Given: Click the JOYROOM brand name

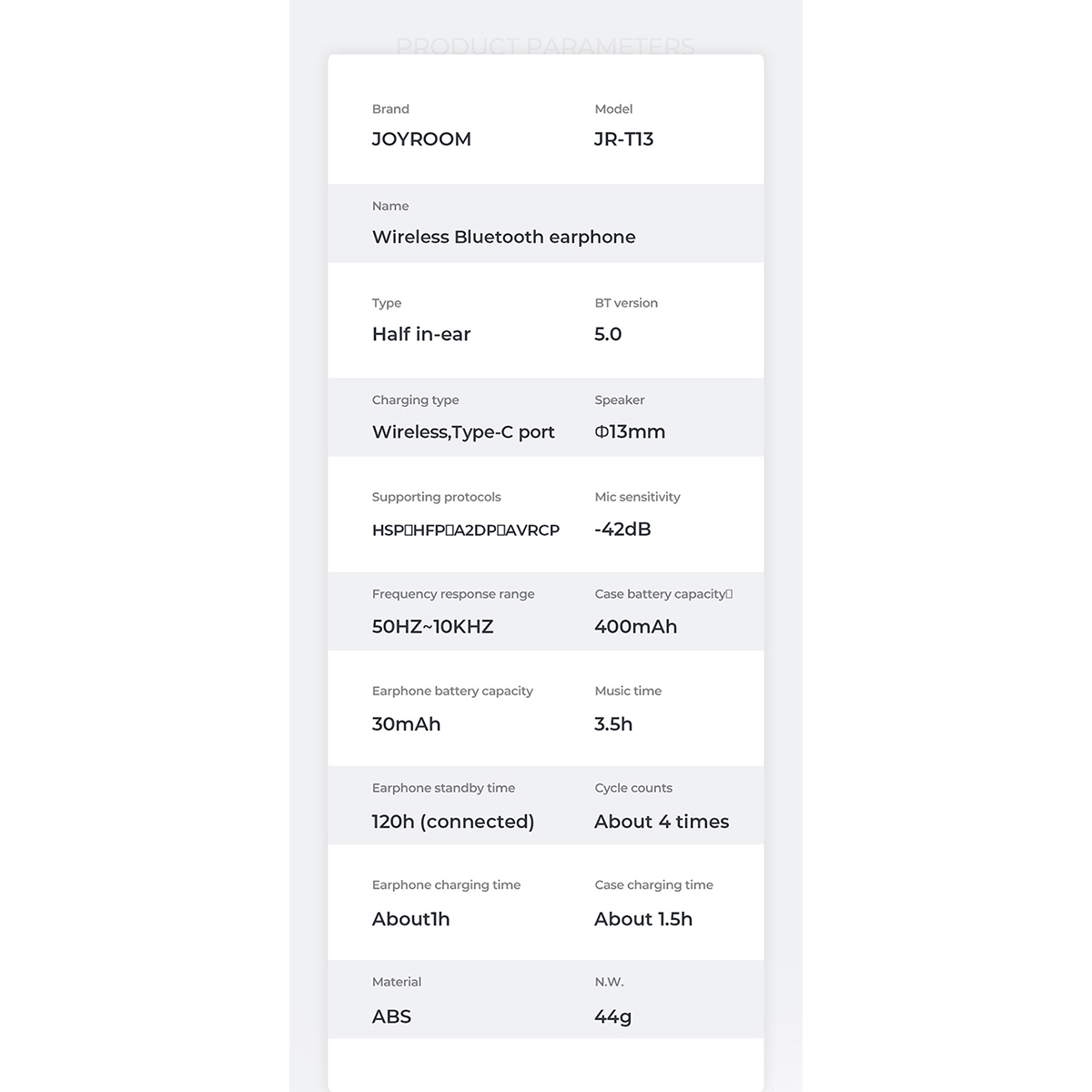Looking at the screenshot, I should (421, 139).
